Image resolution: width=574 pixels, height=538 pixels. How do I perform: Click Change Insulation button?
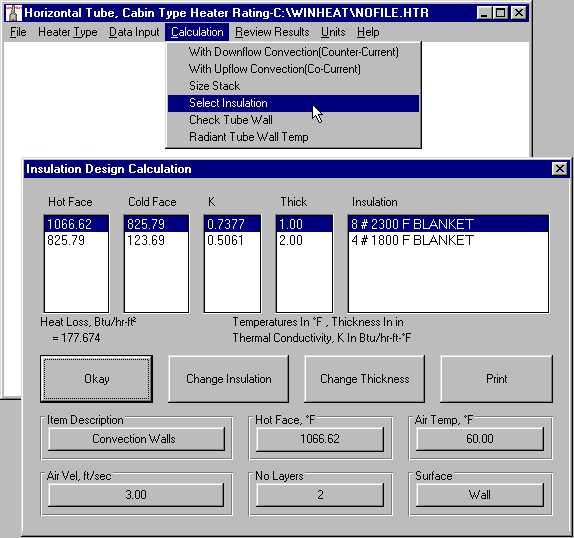228,379
